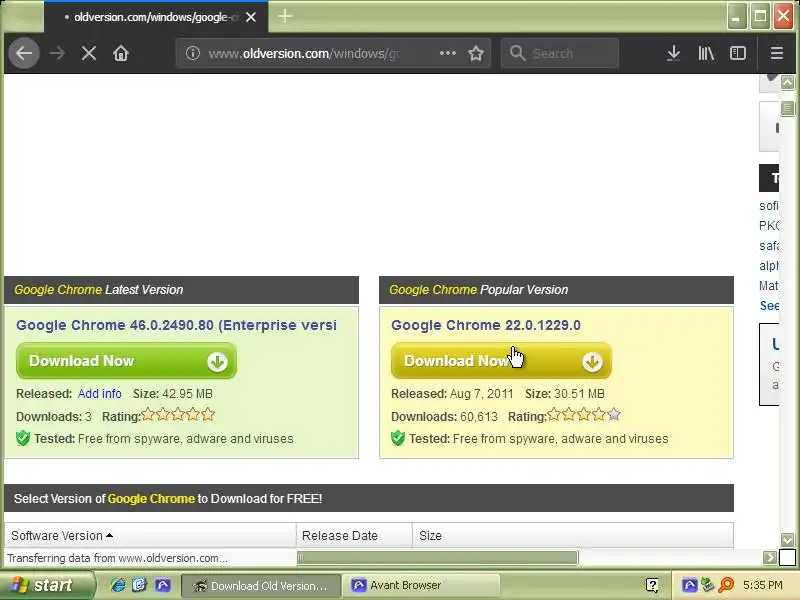Launch Avant Browser from quick launch
Image resolution: width=800 pixels, height=600 pixels.
tap(163, 585)
